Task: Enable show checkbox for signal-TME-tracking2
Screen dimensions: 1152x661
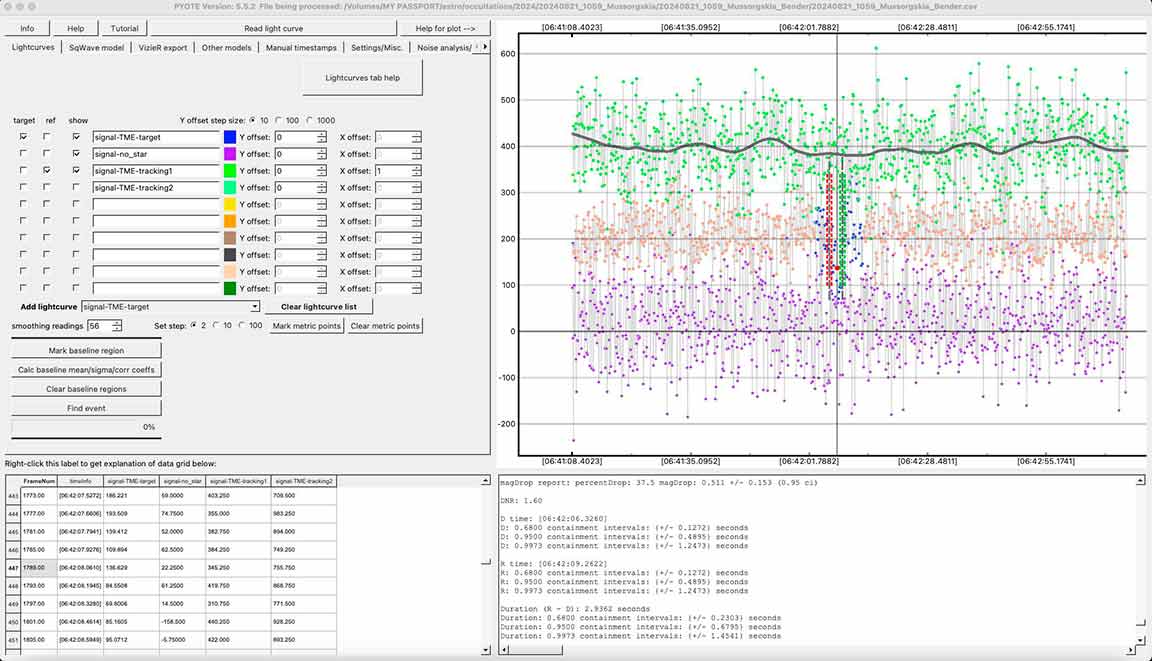Action: (x=76, y=188)
